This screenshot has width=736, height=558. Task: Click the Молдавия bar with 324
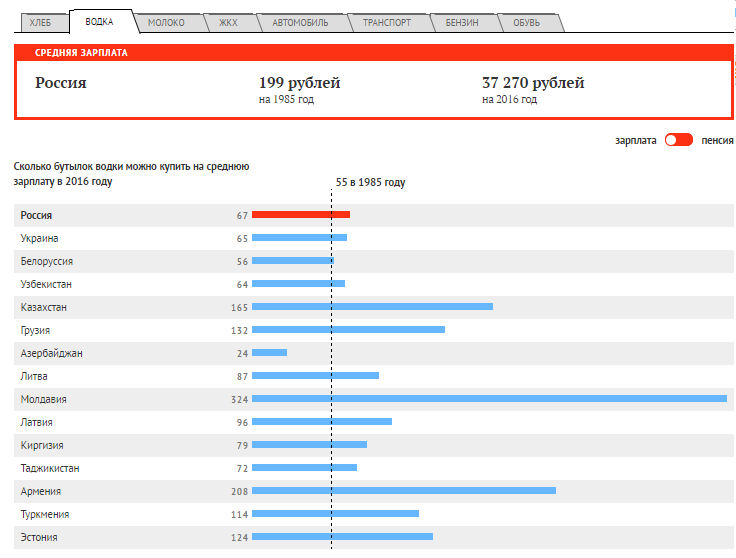489,399
